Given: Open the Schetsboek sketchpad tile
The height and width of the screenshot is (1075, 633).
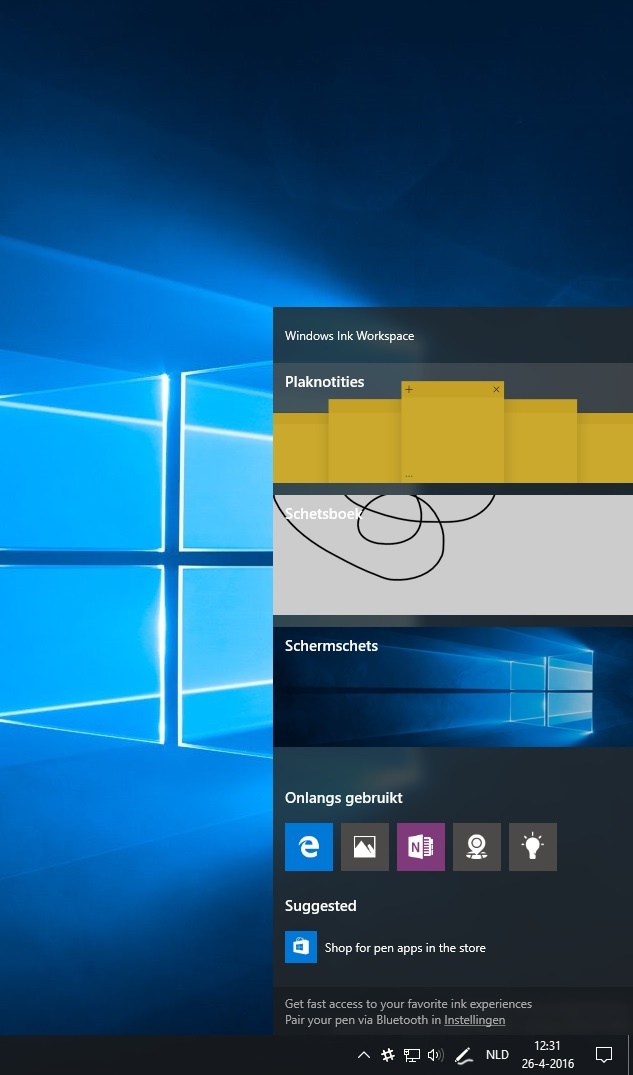Looking at the screenshot, I should tap(453, 555).
